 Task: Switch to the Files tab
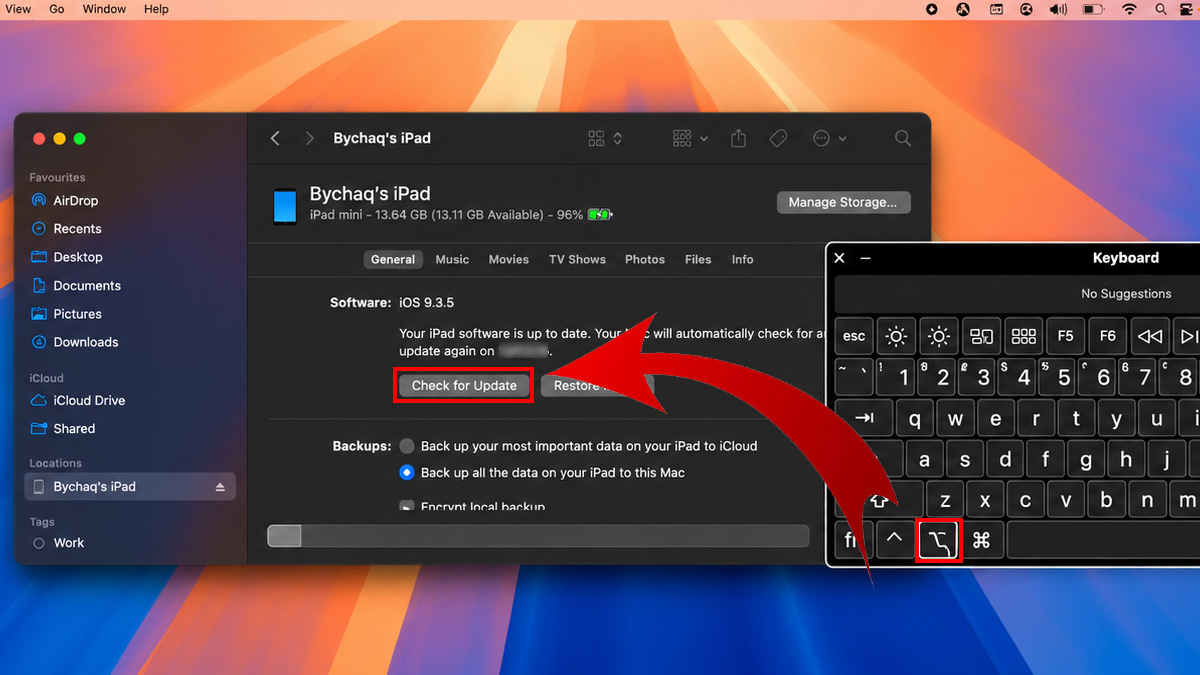coord(698,259)
